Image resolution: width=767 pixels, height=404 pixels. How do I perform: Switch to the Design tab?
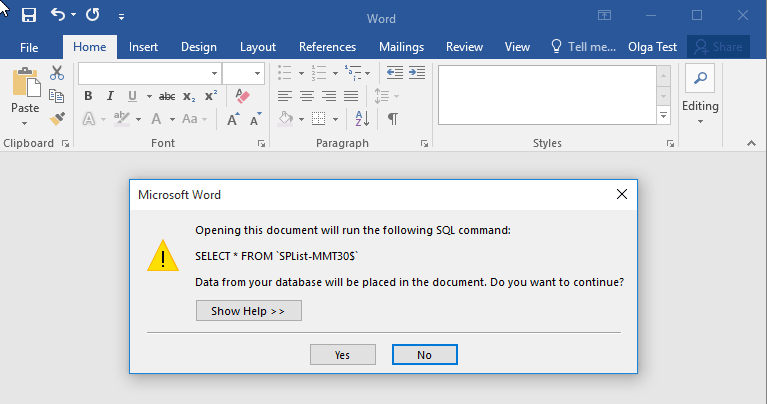pos(199,47)
